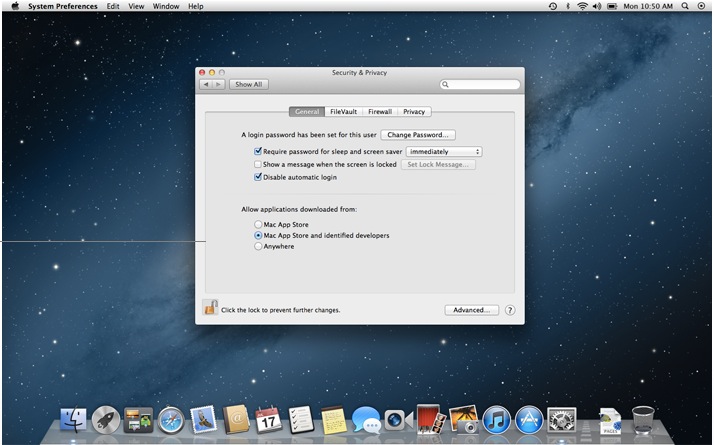This screenshot has width=714, height=445.
Task: Select Mac App Store and identified developers
Action: coord(258,235)
